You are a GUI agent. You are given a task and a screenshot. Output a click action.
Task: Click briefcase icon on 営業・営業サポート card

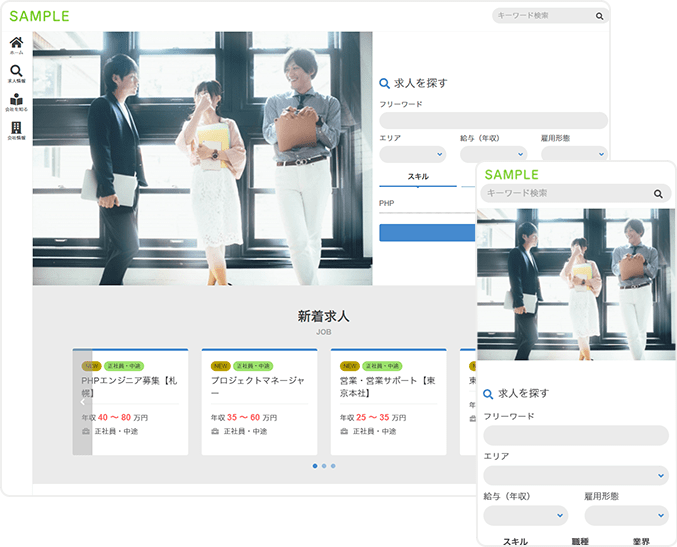pyautogui.click(x=344, y=431)
